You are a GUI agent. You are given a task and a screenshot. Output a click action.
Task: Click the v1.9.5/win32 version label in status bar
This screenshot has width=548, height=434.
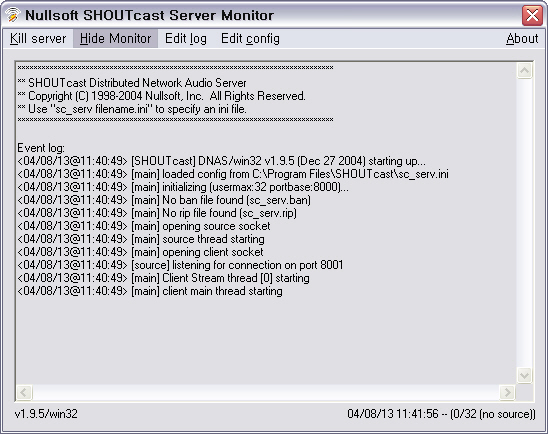pyautogui.click(x=46, y=414)
